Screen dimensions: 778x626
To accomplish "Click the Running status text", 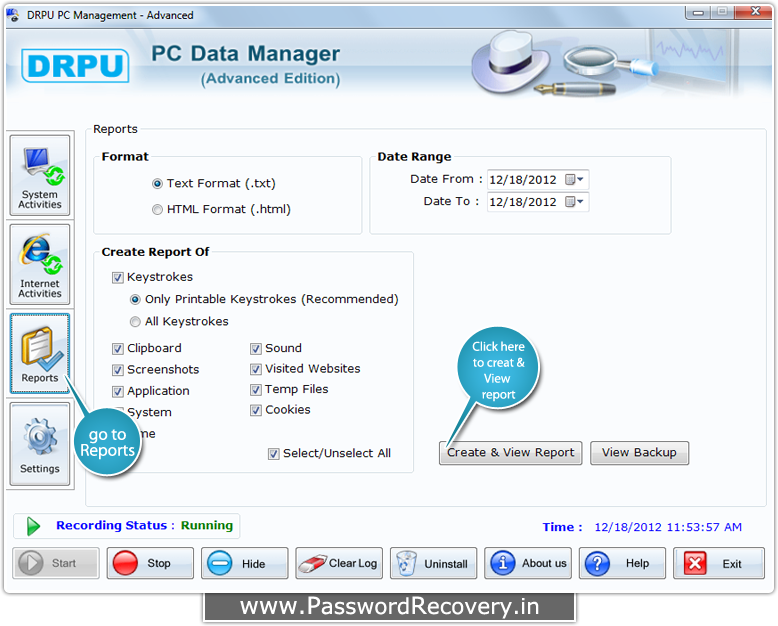I will tap(207, 525).
